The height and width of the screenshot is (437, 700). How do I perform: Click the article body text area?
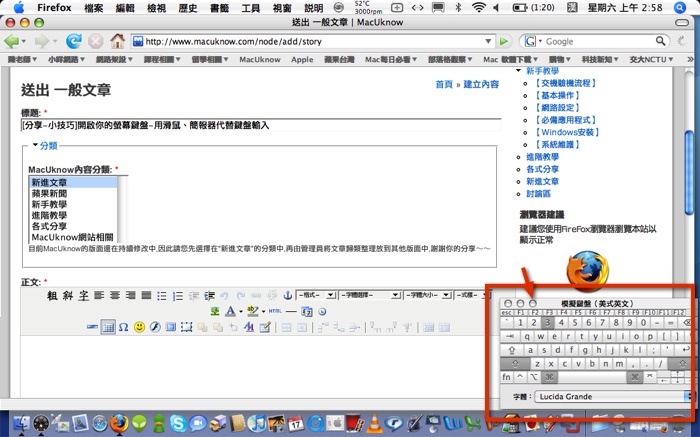(x=254, y=366)
